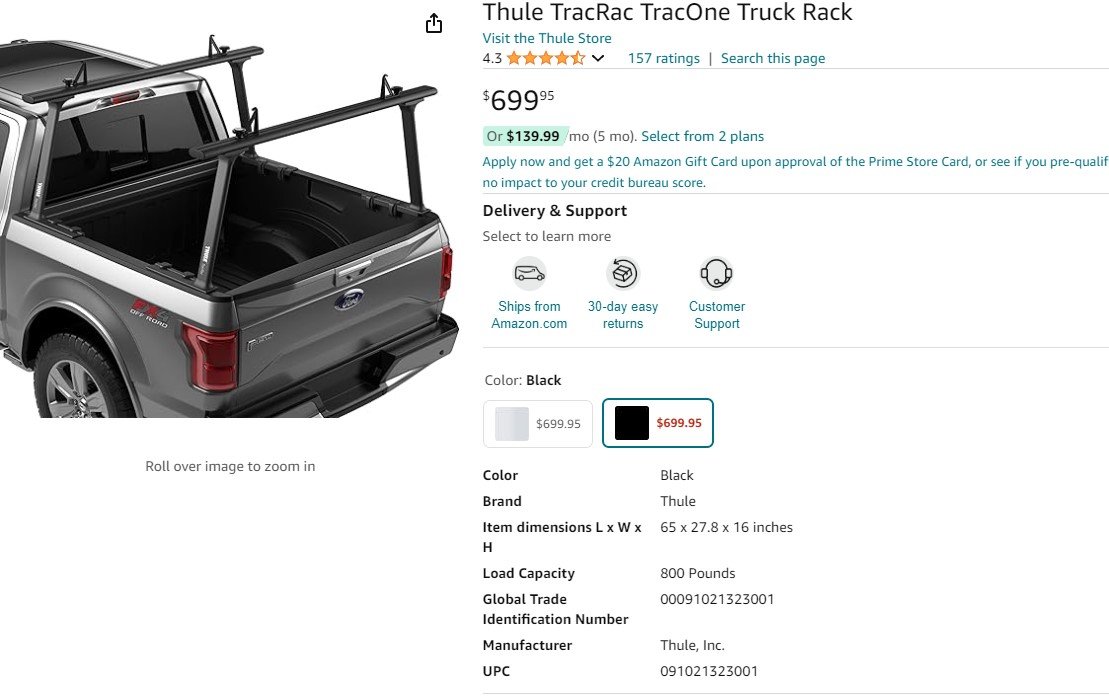Click the Customer Support text link
Viewport: 1109px width, 697px height.
[x=716, y=315]
